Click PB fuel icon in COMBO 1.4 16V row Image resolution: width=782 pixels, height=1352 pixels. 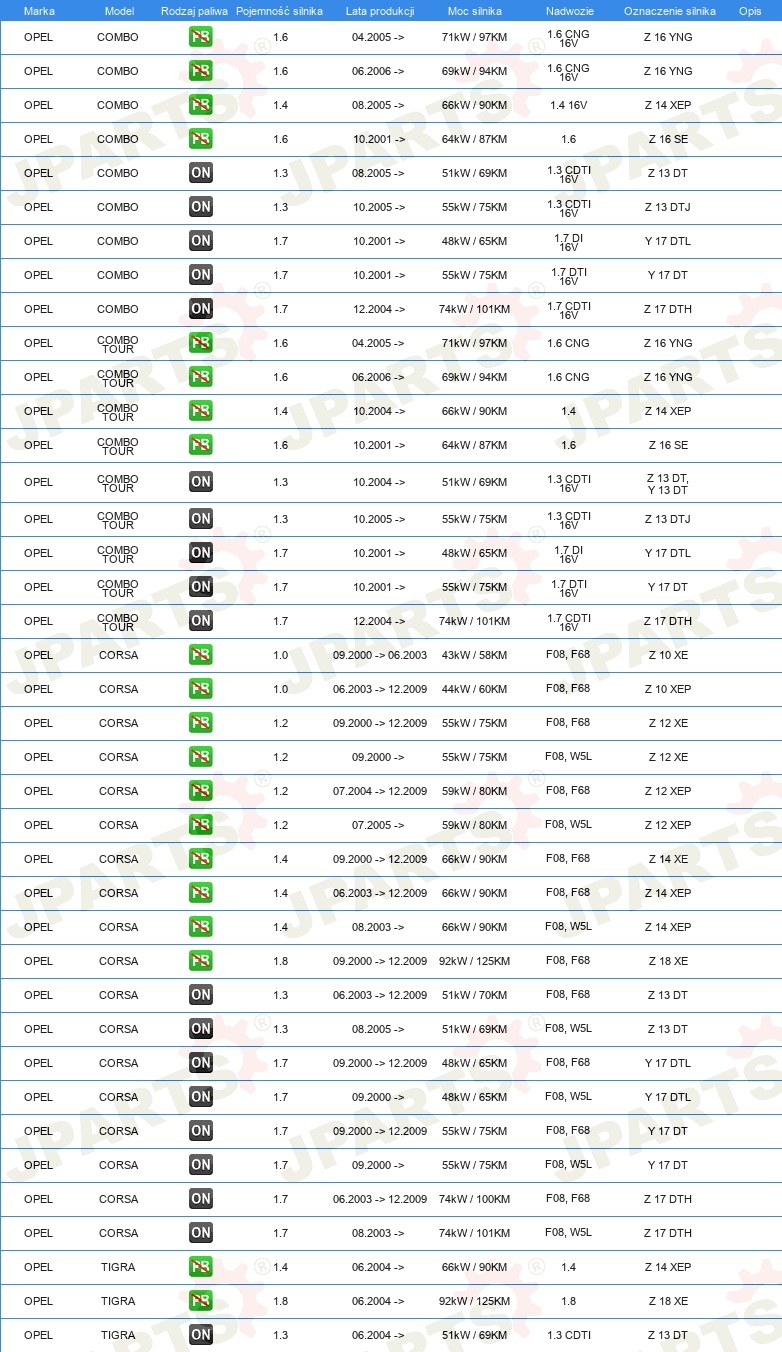200,105
